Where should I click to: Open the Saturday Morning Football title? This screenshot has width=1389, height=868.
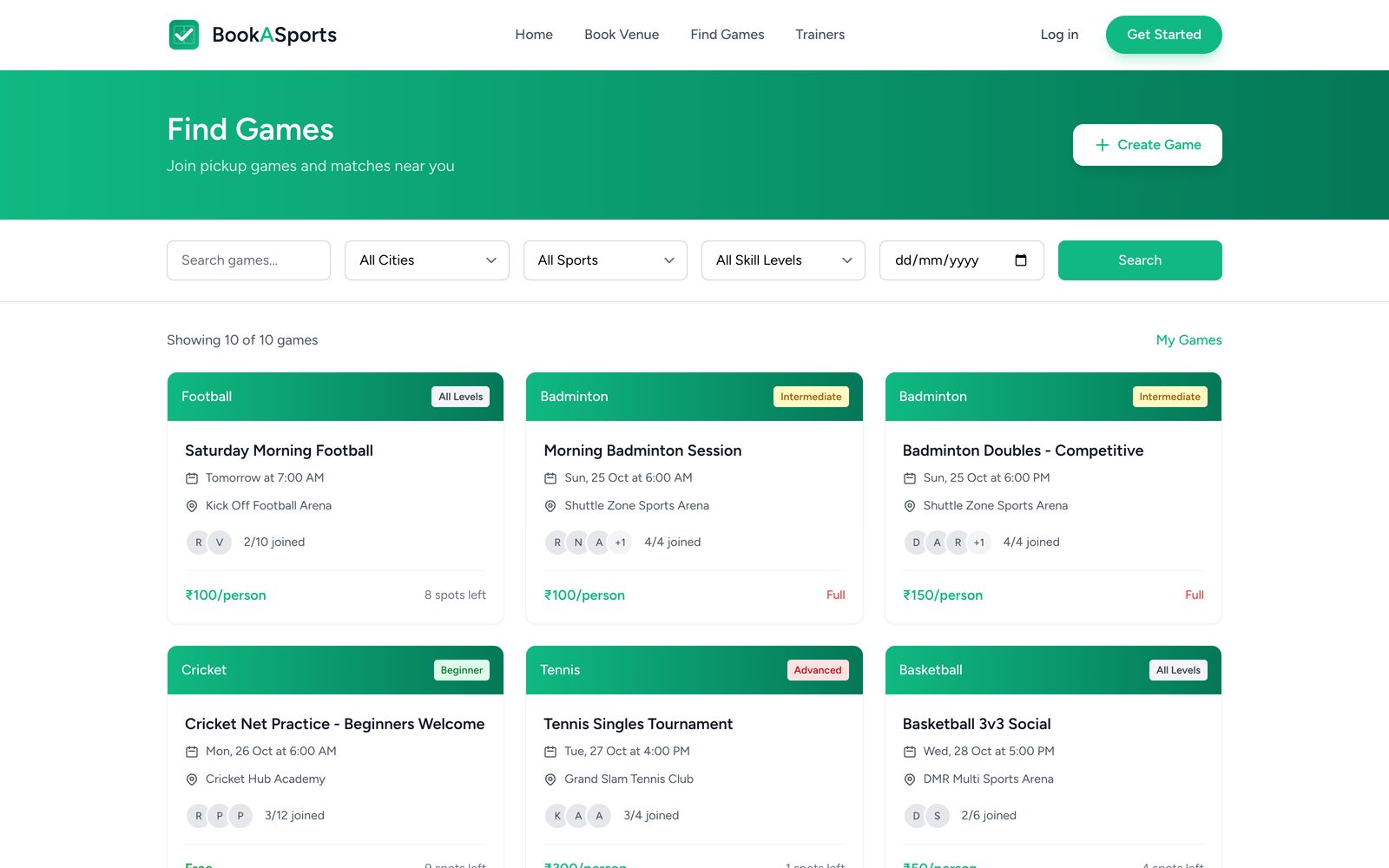[x=279, y=450]
